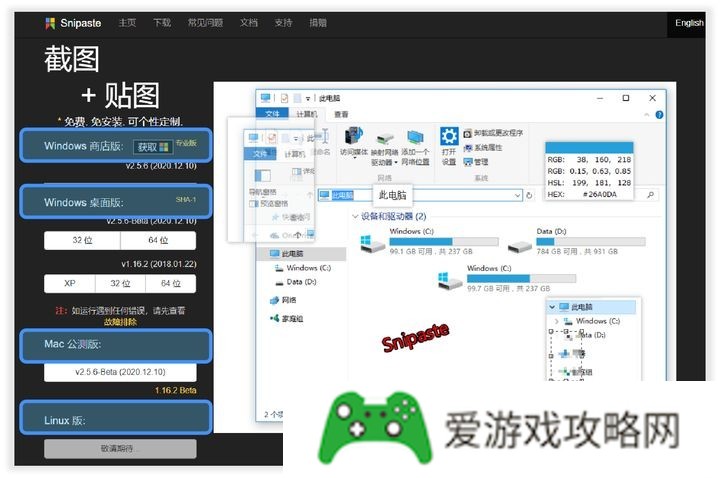720x478 pixels.
Task: Select the 计算机 tab in Explorer ribbon
Action: point(307,114)
